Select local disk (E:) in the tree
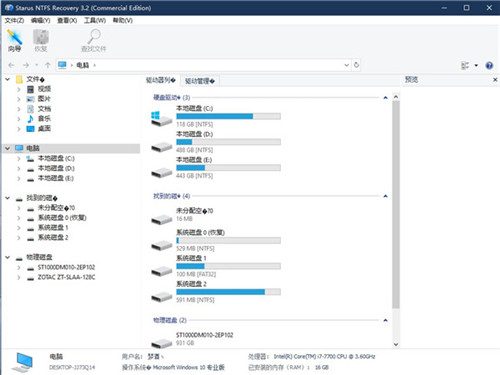Viewport: 500px width, 375px height. tap(56, 178)
